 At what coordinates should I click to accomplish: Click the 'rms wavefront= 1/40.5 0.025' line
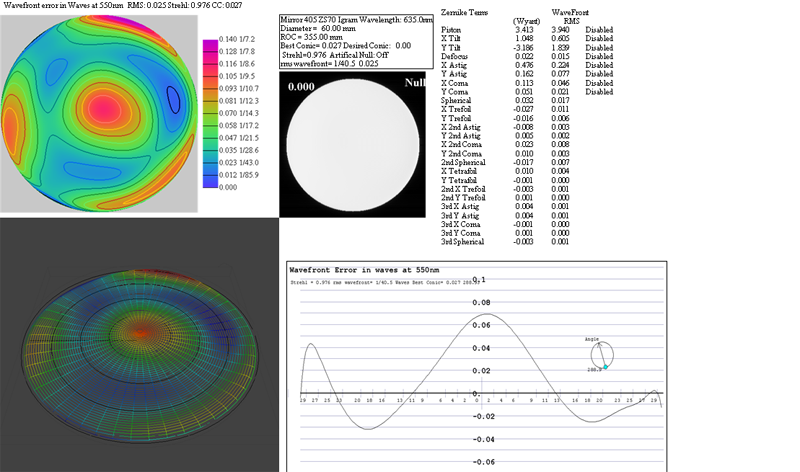329,63
